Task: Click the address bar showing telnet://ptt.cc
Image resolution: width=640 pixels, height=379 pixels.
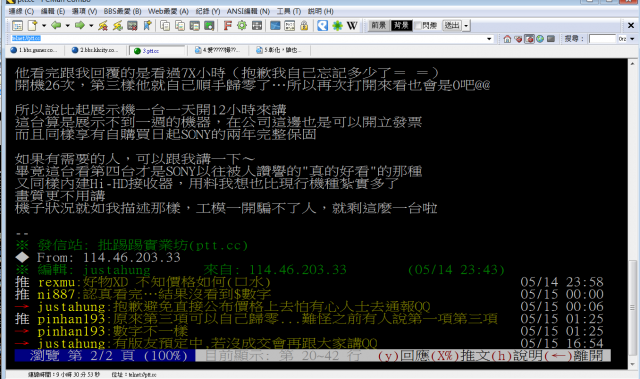Action: (248, 39)
